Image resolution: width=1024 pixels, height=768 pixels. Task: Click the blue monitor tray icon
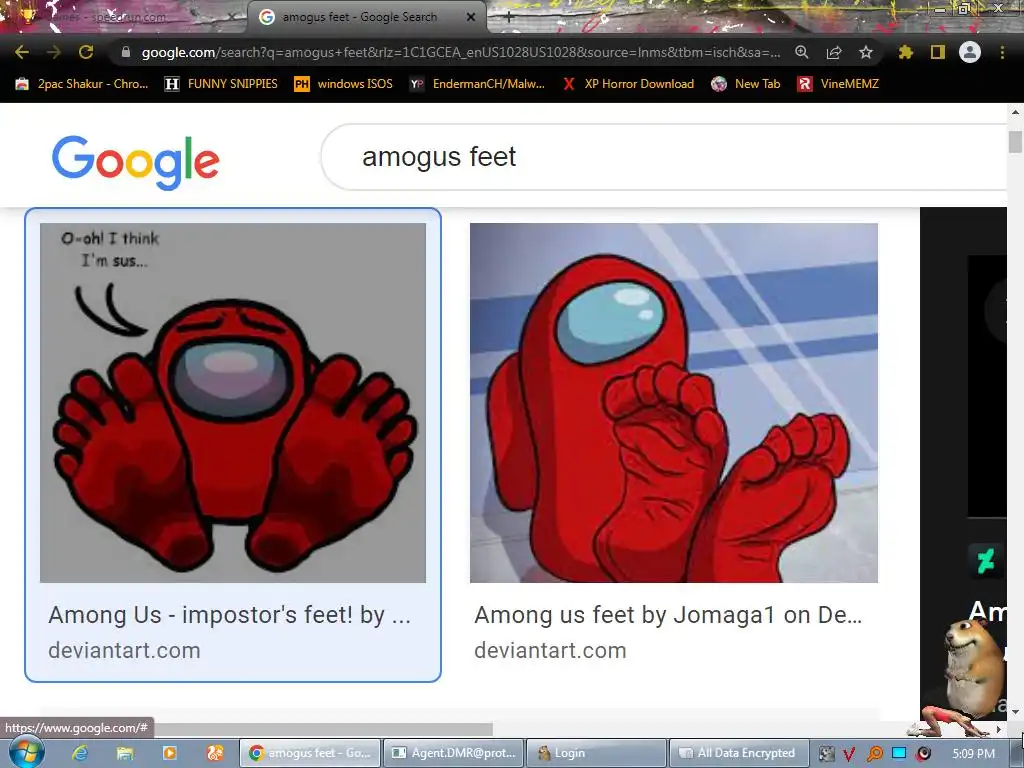tap(899, 754)
